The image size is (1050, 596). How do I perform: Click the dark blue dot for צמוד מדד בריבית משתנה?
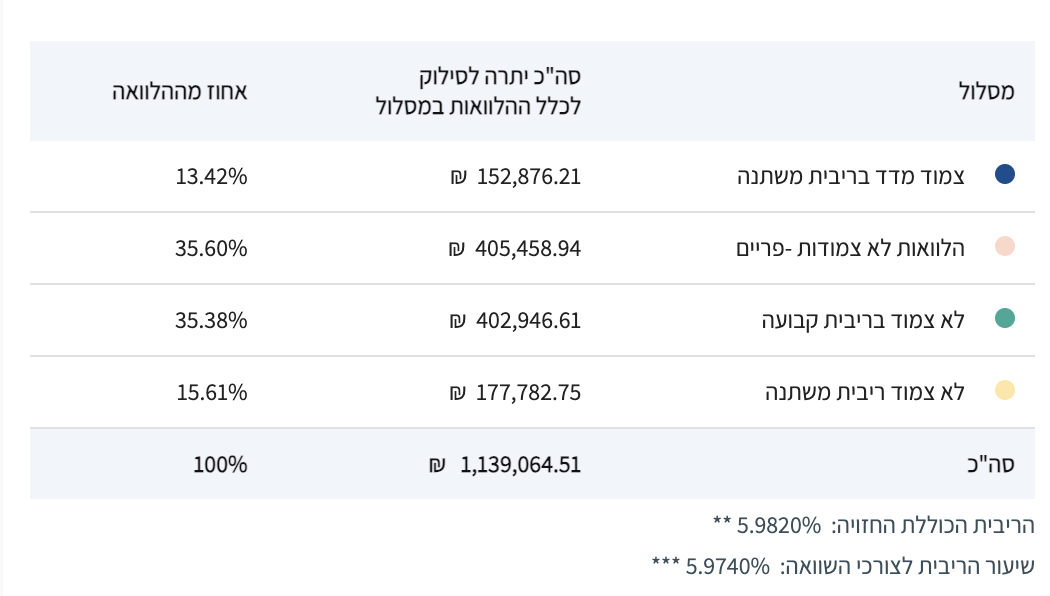[1005, 175]
